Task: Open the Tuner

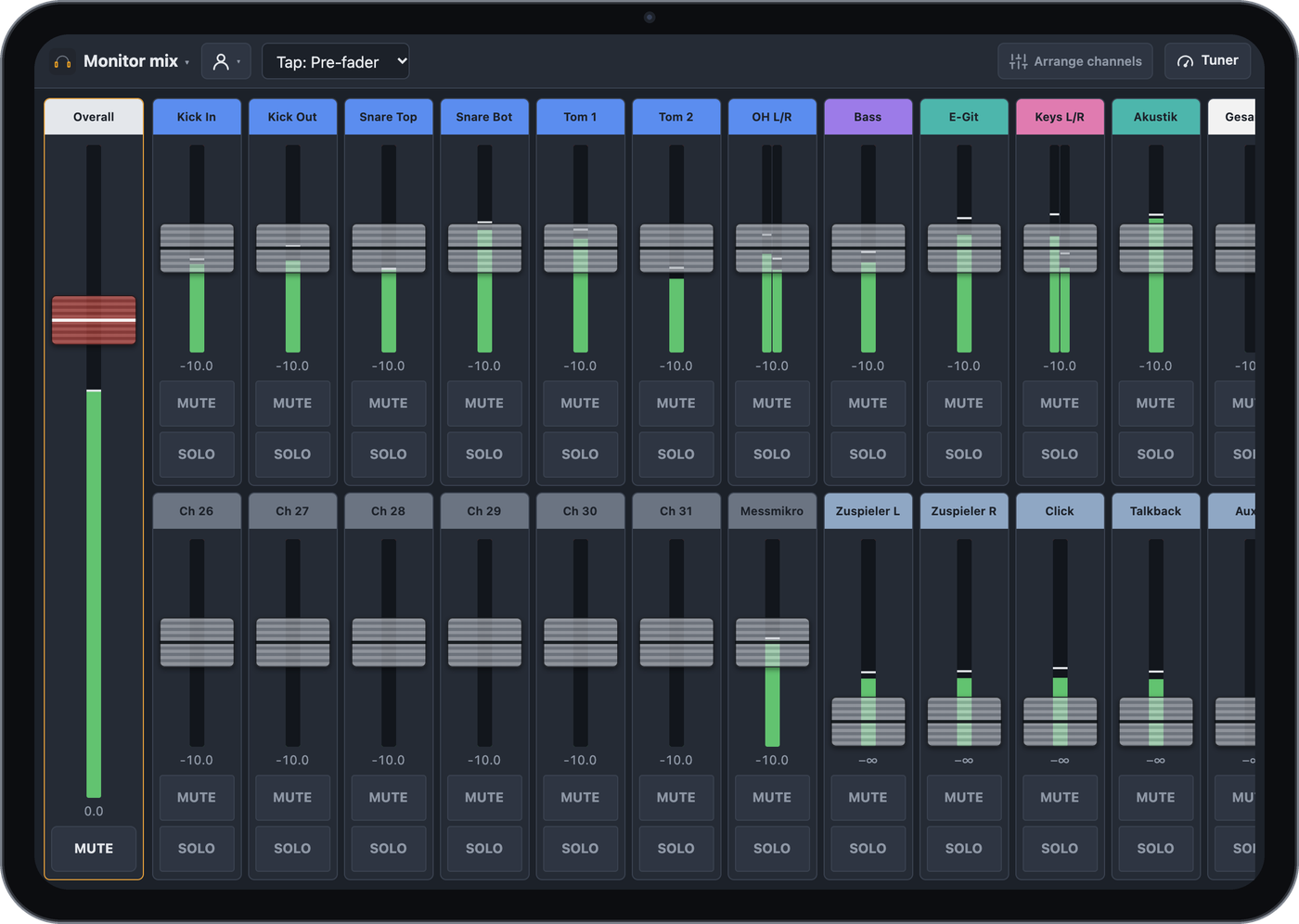Action: click(1208, 60)
